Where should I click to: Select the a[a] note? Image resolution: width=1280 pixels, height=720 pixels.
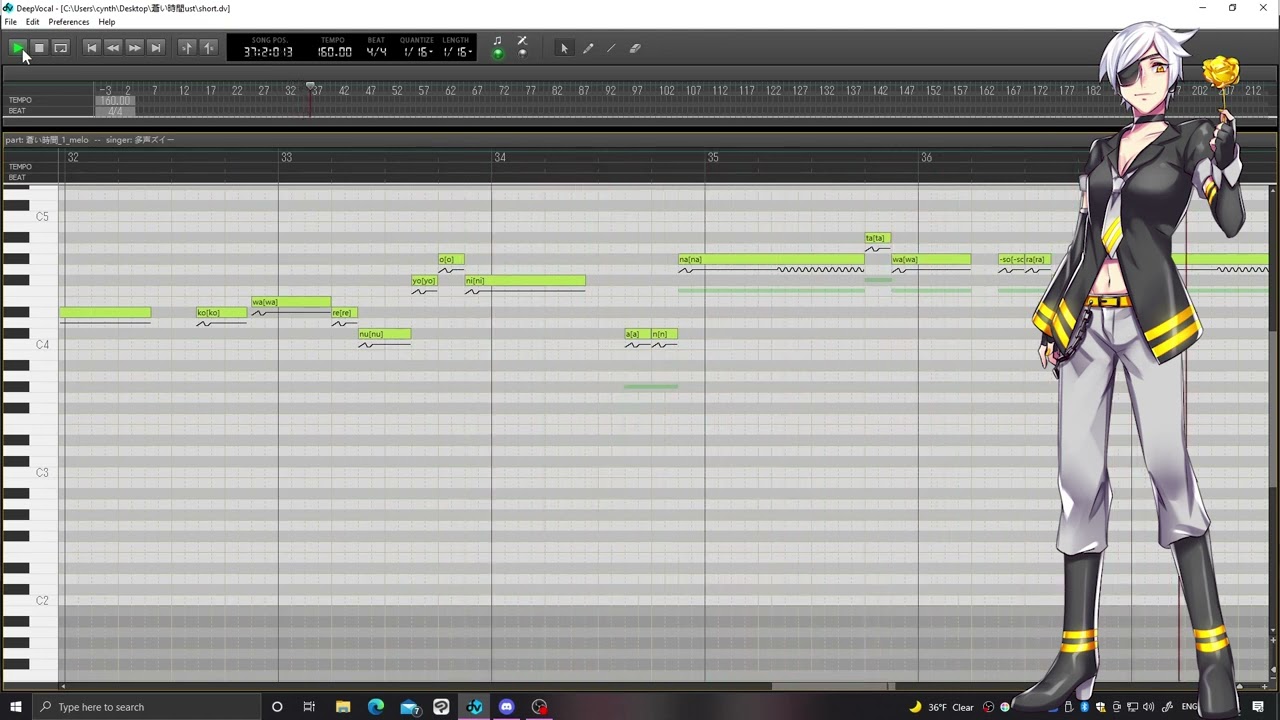pos(637,334)
